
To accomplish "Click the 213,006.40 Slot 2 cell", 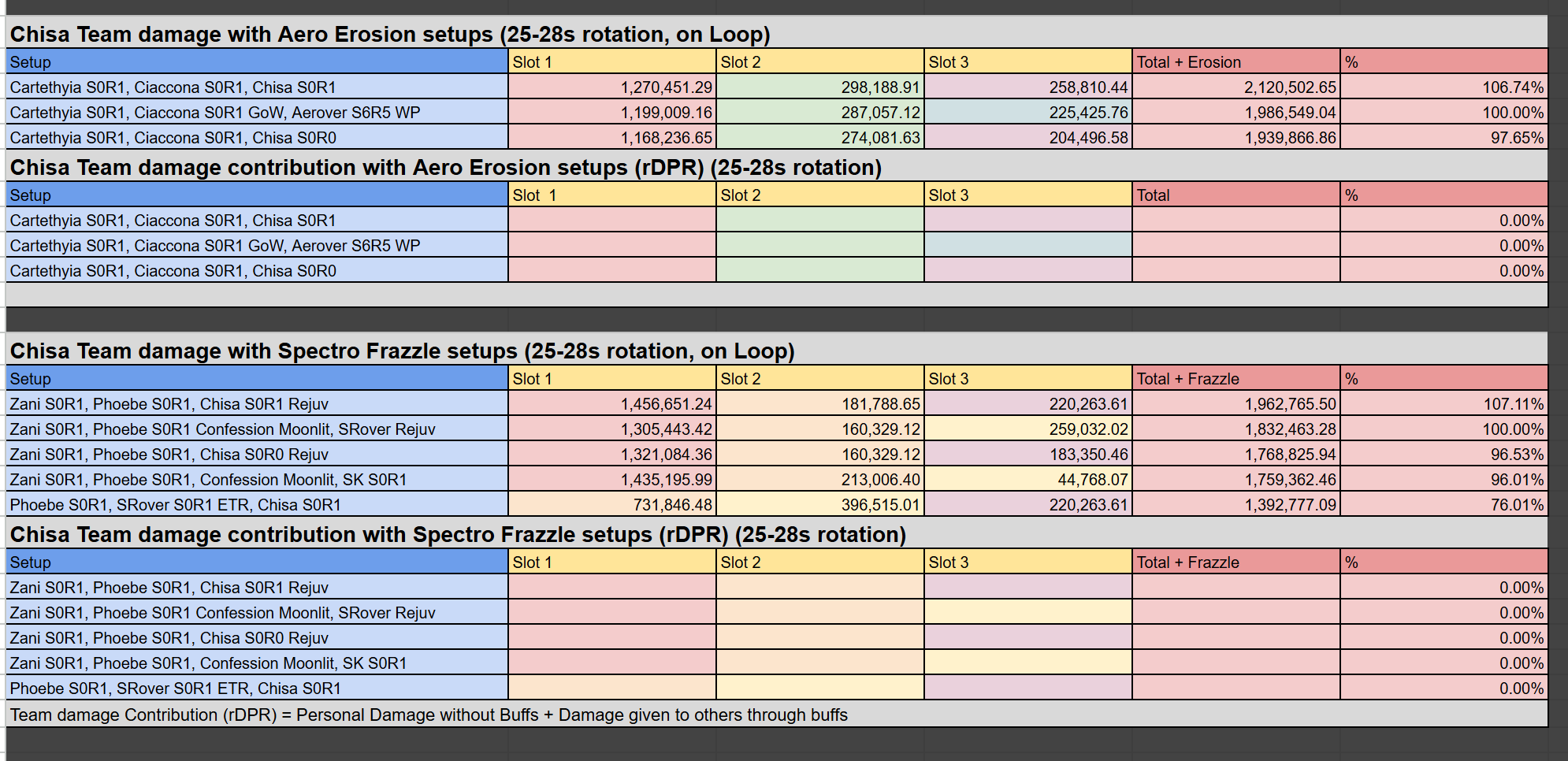I will tap(820, 479).
